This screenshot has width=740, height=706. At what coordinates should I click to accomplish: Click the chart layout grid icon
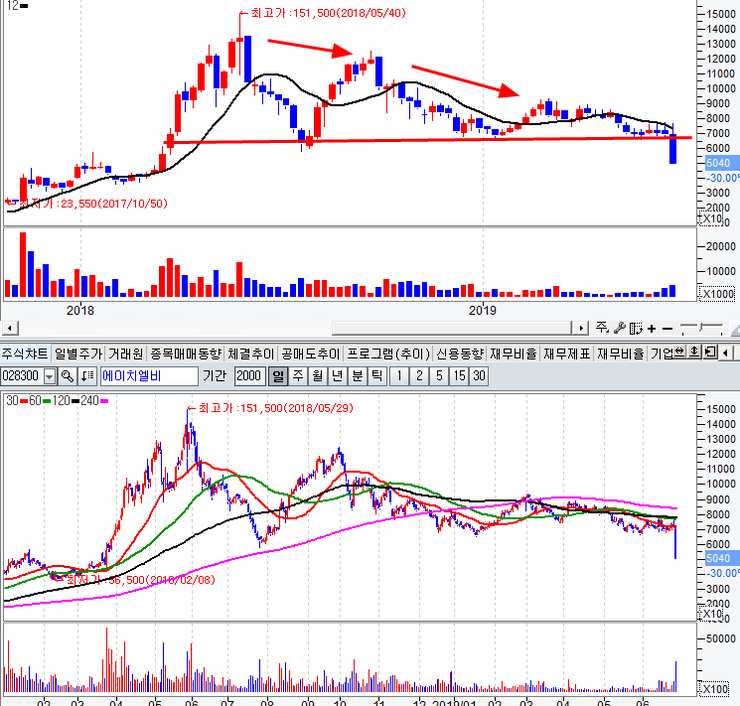pyautogui.click(x=636, y=328)
